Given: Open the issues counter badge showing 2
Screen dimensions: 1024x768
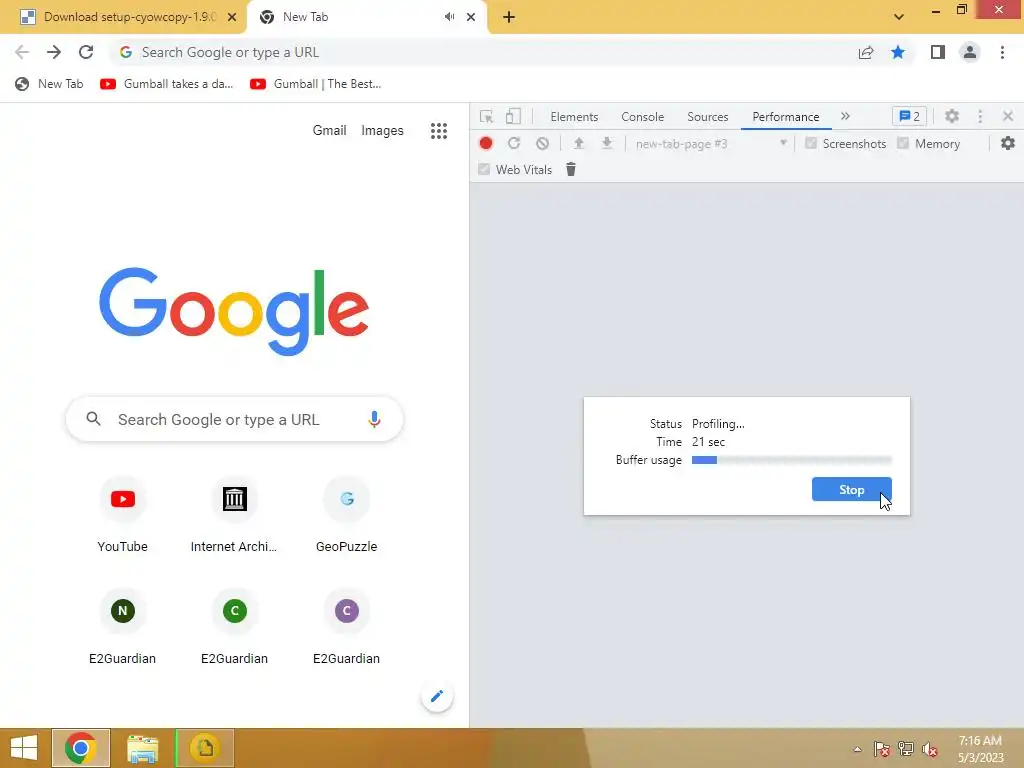Looking at the screenshot, I should (909, 116).
